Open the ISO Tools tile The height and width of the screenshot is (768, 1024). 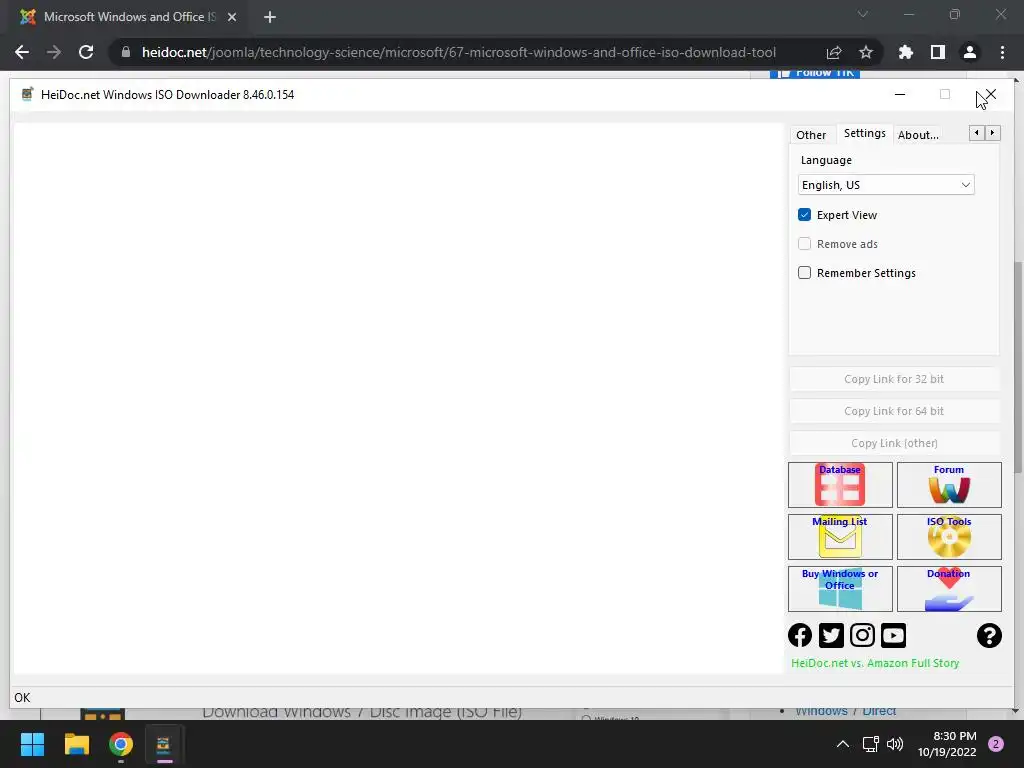949,537
